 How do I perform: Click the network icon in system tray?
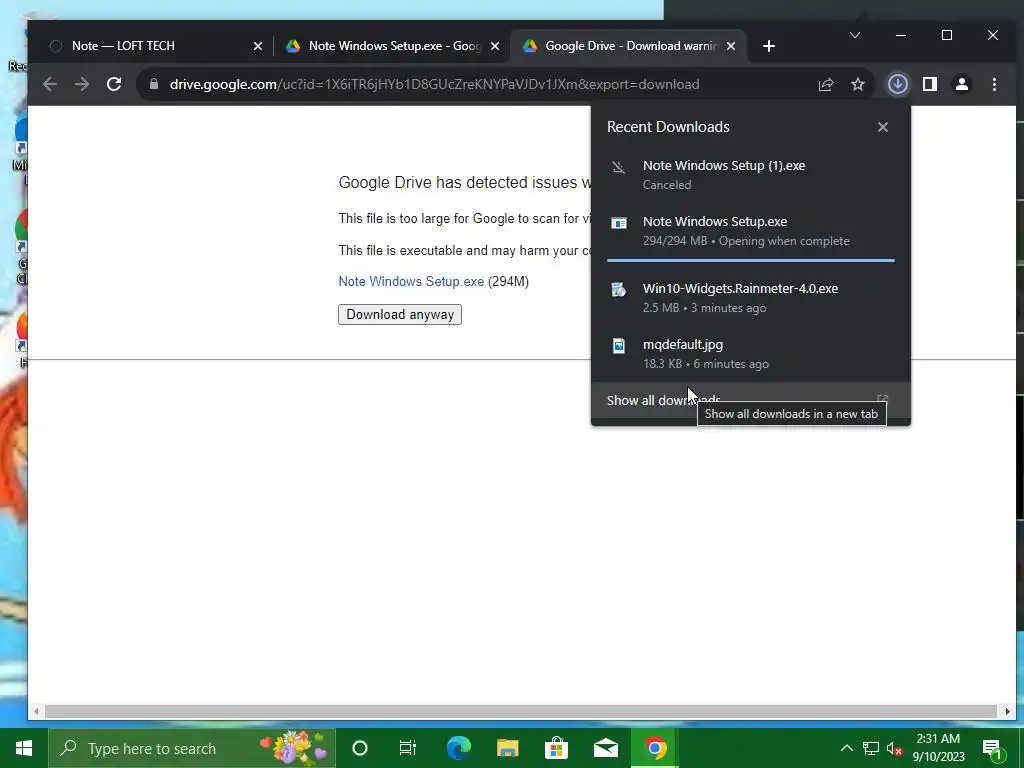871,748
